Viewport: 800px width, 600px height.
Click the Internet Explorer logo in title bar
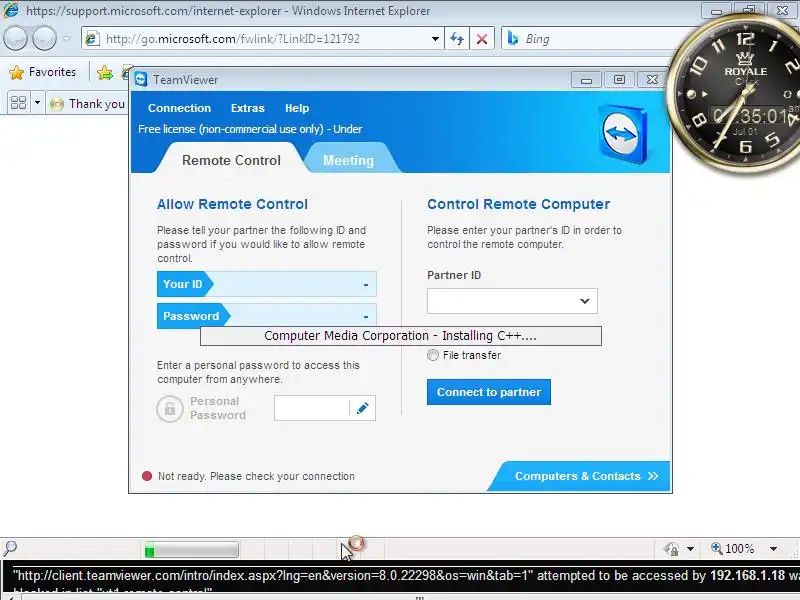pos(11,10)
